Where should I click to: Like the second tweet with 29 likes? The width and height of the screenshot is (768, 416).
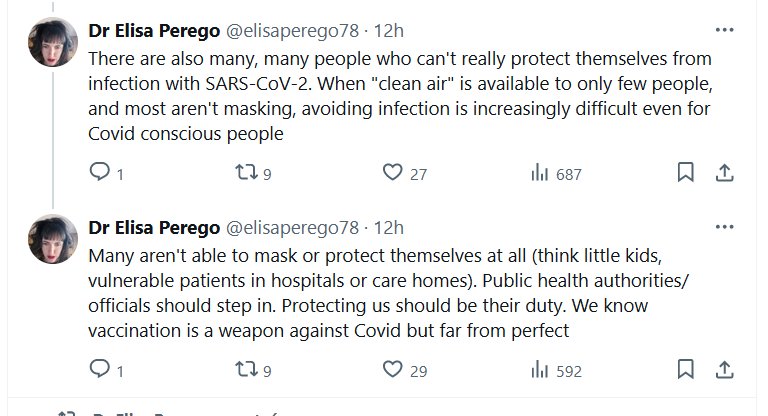click(x=392, y=370)
